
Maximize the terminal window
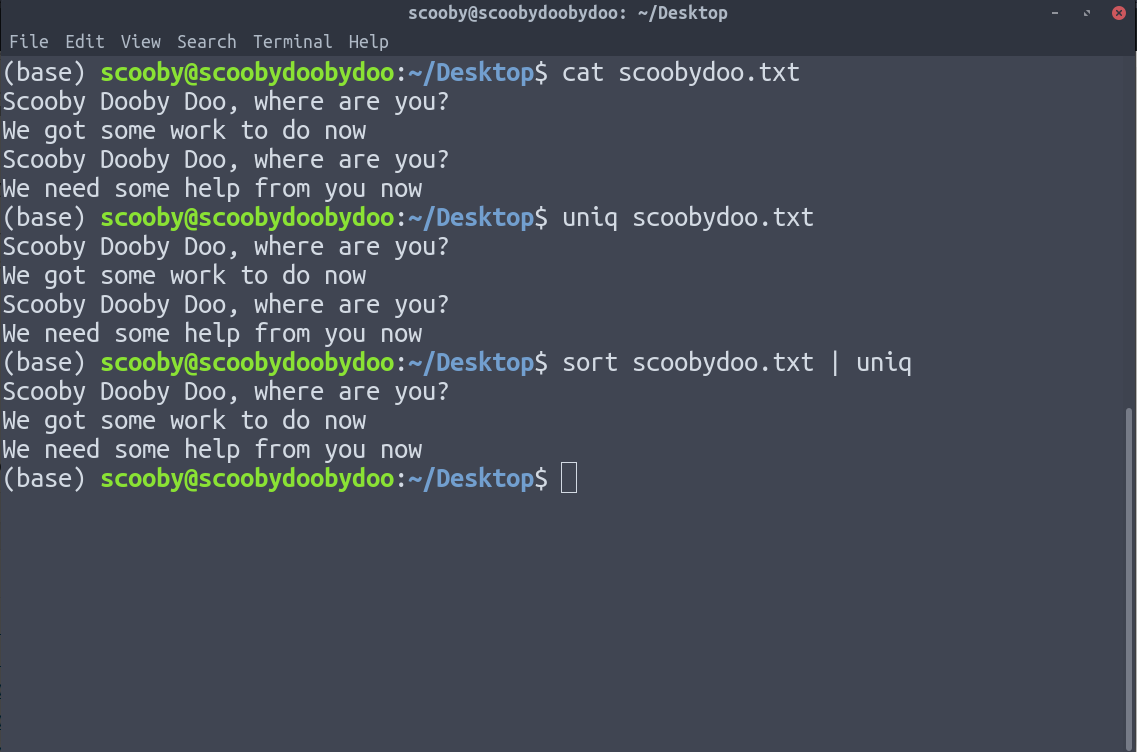[x=1088, y=13]
